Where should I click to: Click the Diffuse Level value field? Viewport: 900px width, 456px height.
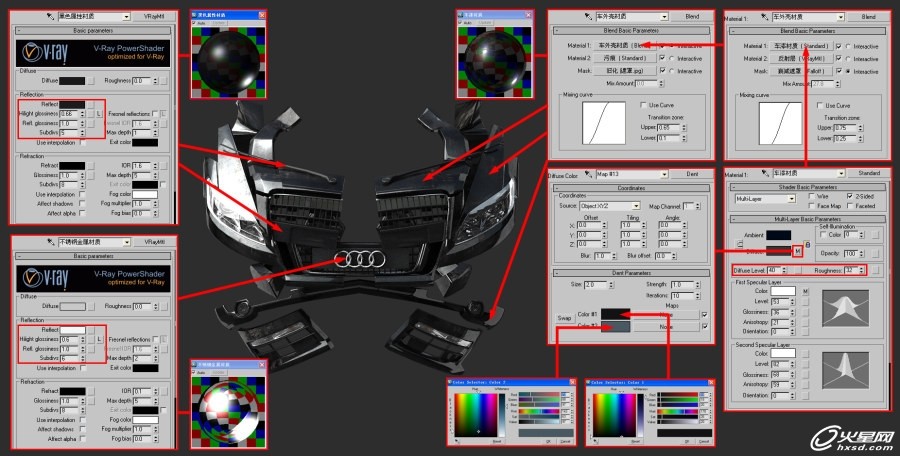(773, 270)
